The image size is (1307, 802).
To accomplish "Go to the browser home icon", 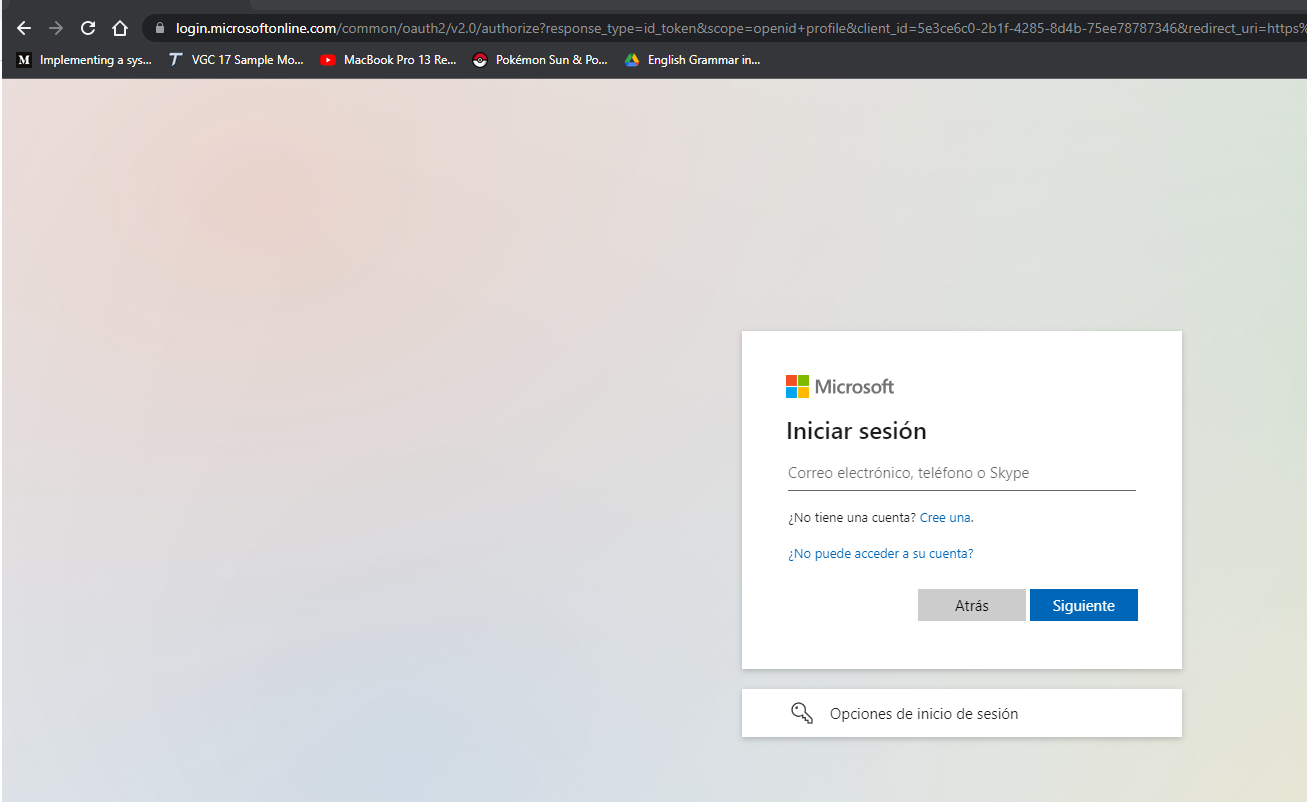I will (x=120, y=28).
